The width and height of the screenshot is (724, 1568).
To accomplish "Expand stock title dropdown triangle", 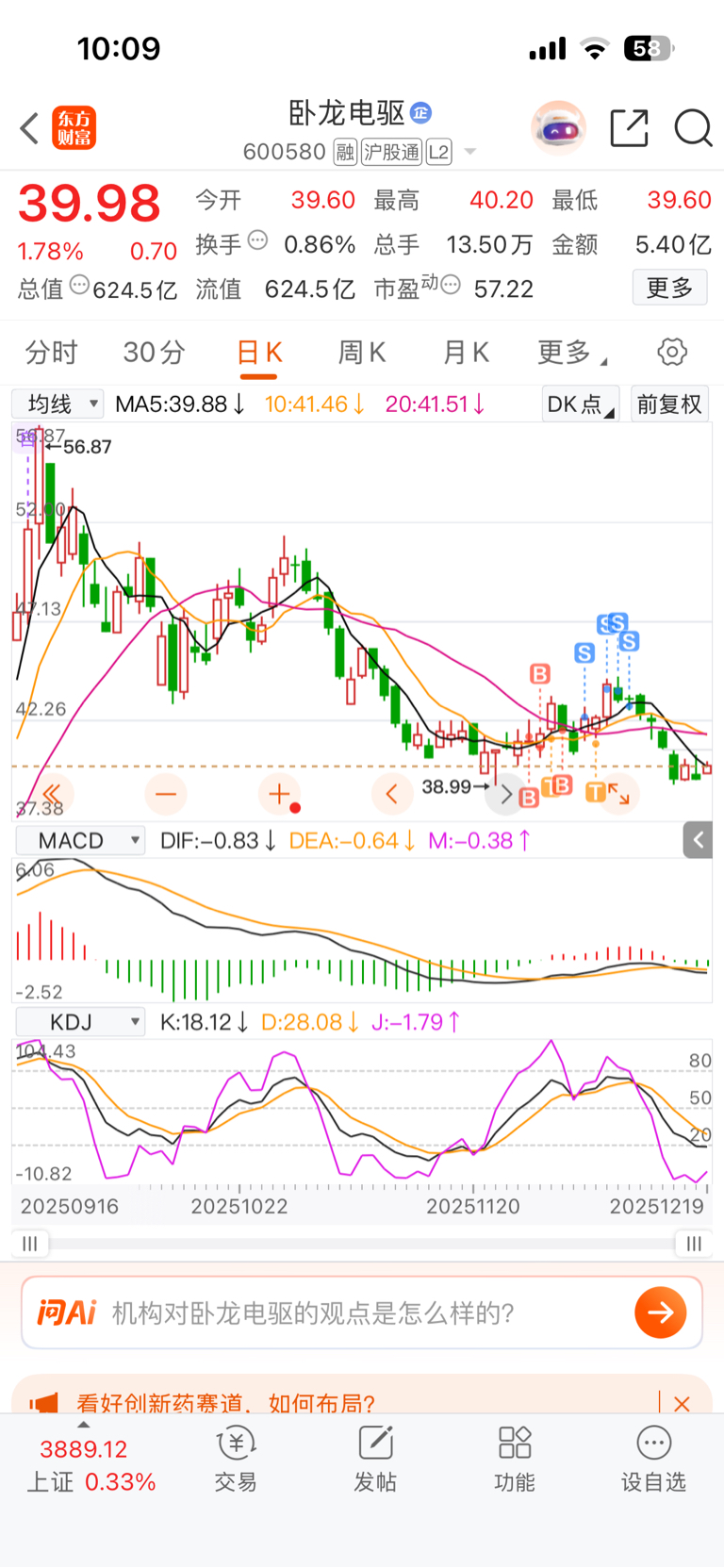I will 470,152.
